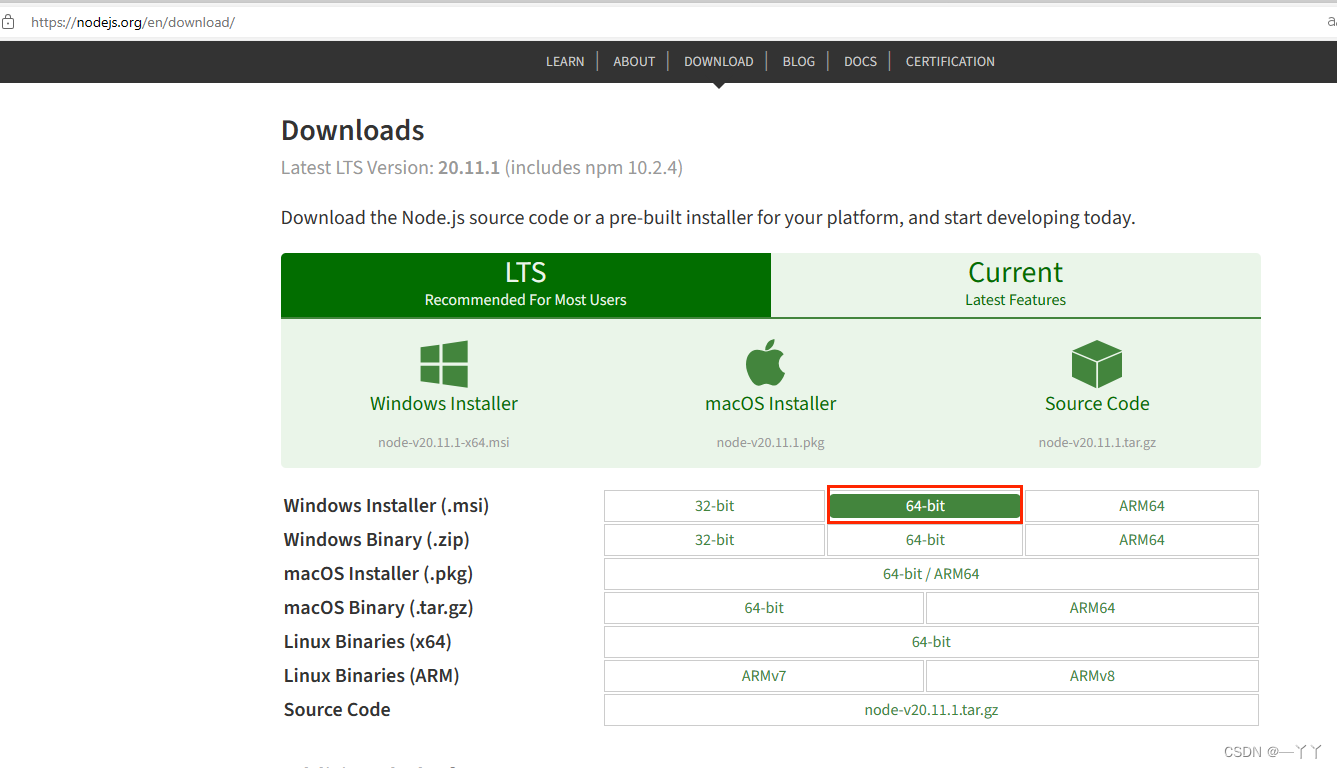This screenshot has height=768, width=1337.
Task: Download Linux Binaries ARMv7
Action: click(764, 676)
